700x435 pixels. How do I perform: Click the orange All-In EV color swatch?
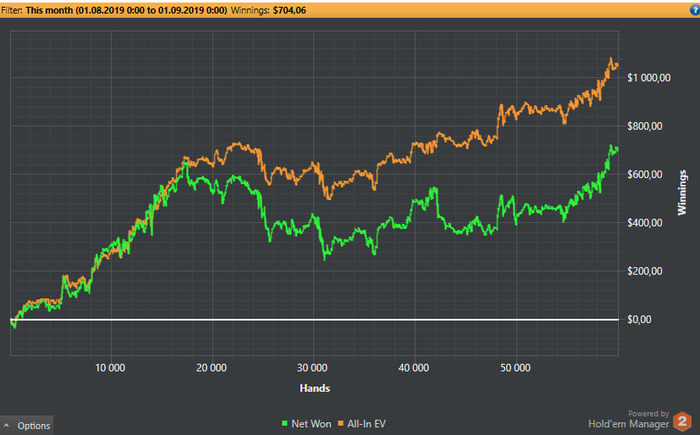(x=341, y=424)
